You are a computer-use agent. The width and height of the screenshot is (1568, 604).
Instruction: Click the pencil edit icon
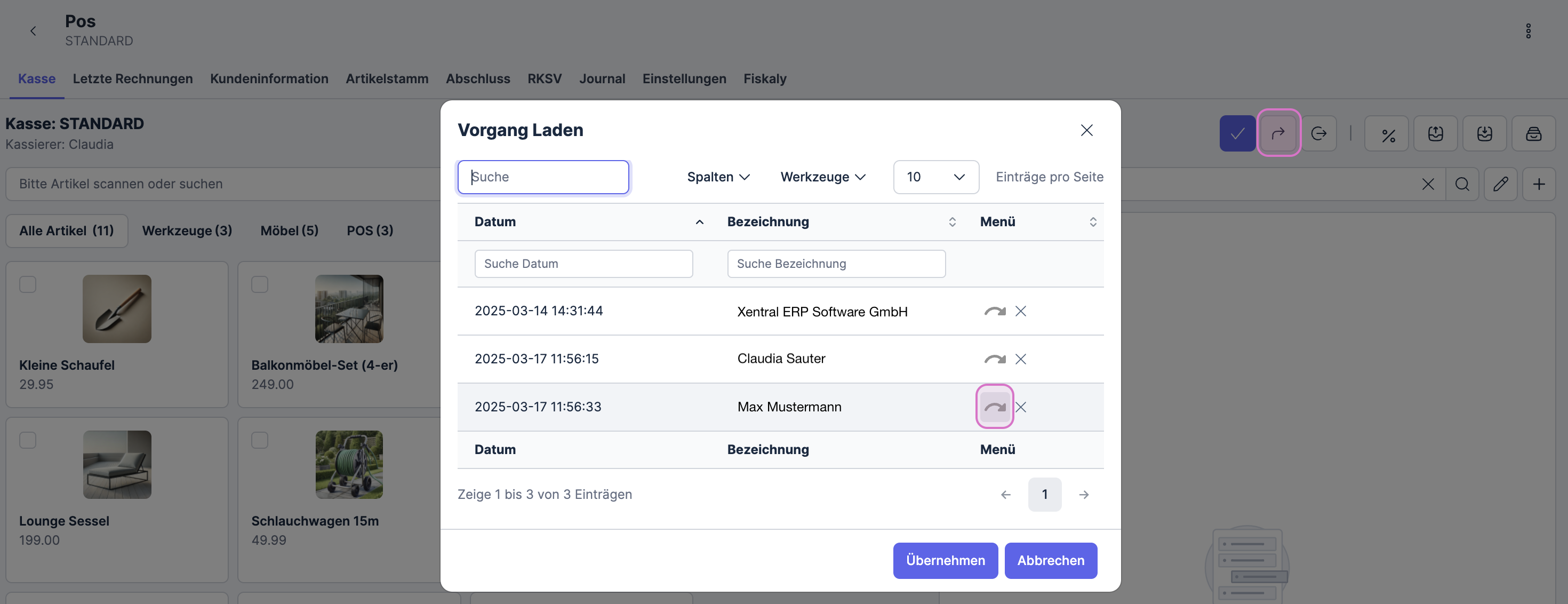(x=1500, y=184)
